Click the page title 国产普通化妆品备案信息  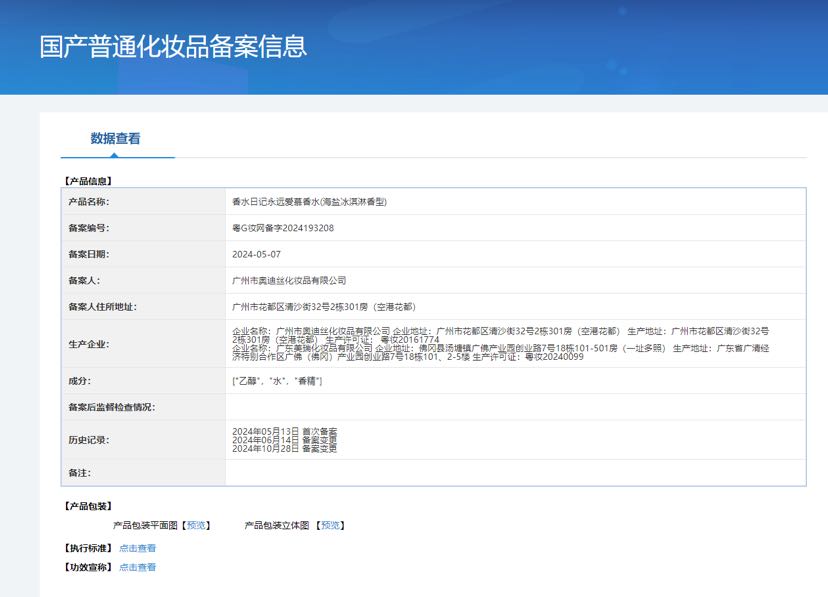(173, 46)
